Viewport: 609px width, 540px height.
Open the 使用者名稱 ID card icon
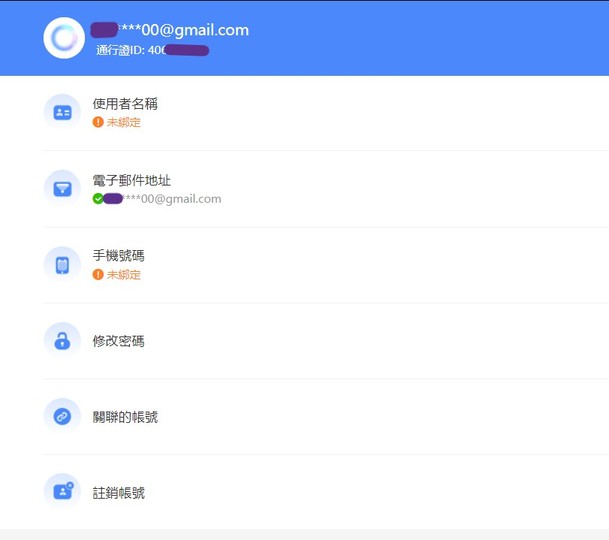(62, 113)
